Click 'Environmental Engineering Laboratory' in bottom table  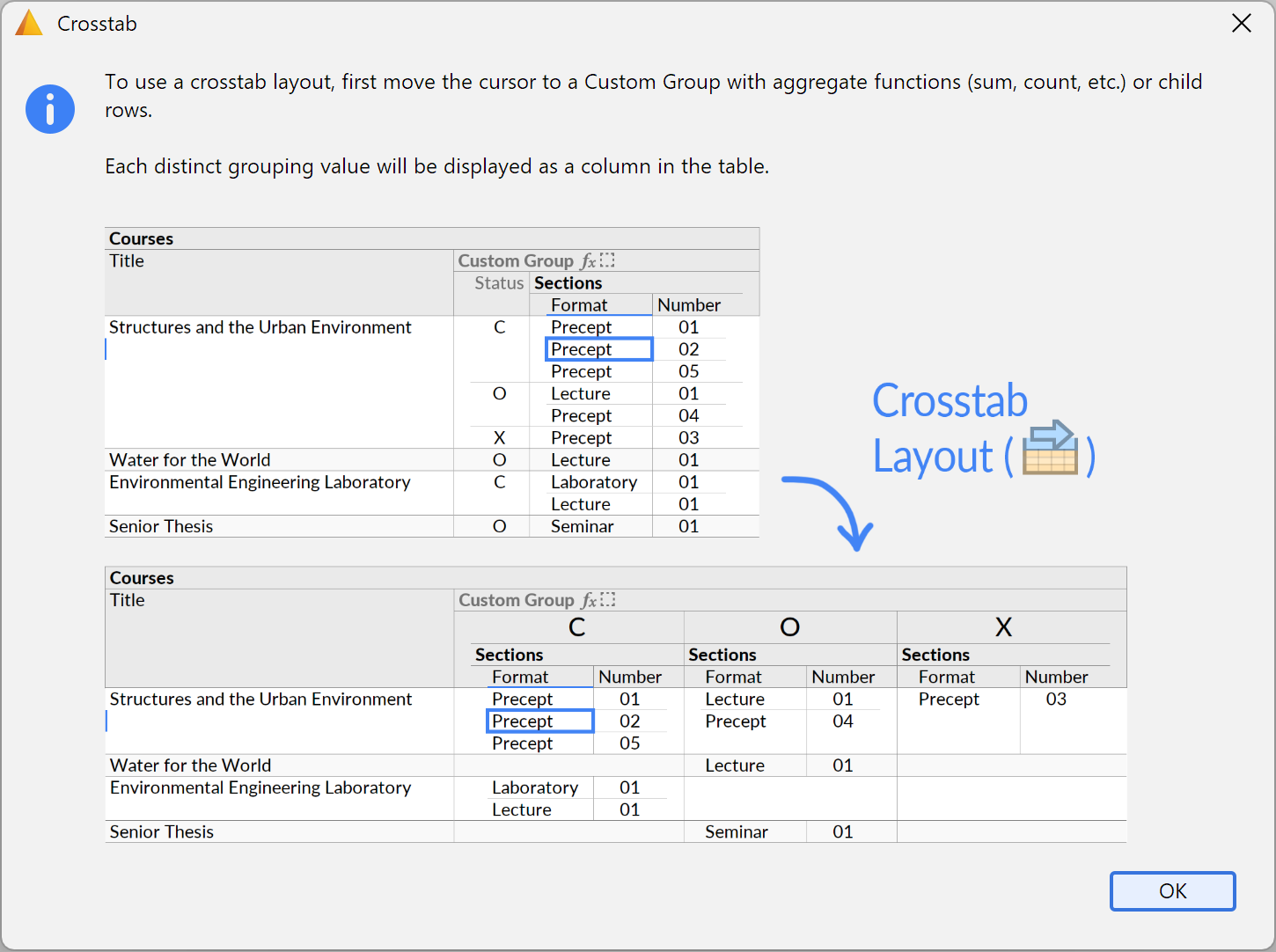[x=260, y=787]
